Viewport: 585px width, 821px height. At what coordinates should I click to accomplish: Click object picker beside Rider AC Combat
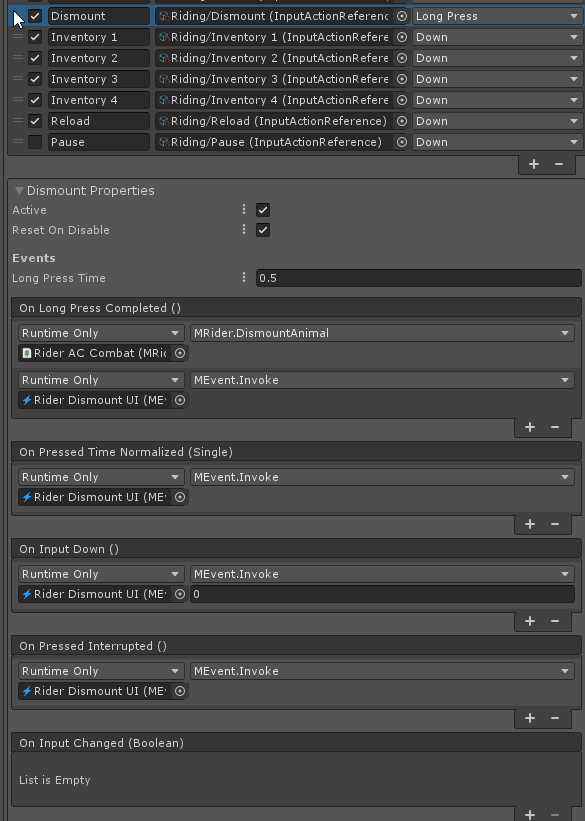click(x=180, y=353)
